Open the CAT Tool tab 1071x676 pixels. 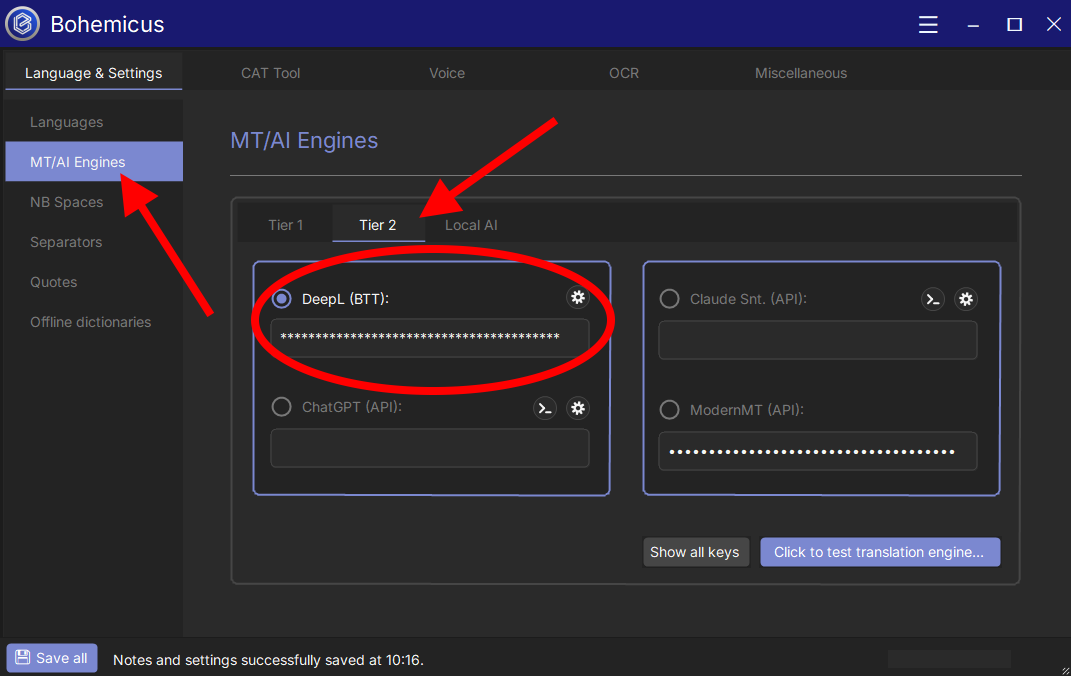click(270, 73)
